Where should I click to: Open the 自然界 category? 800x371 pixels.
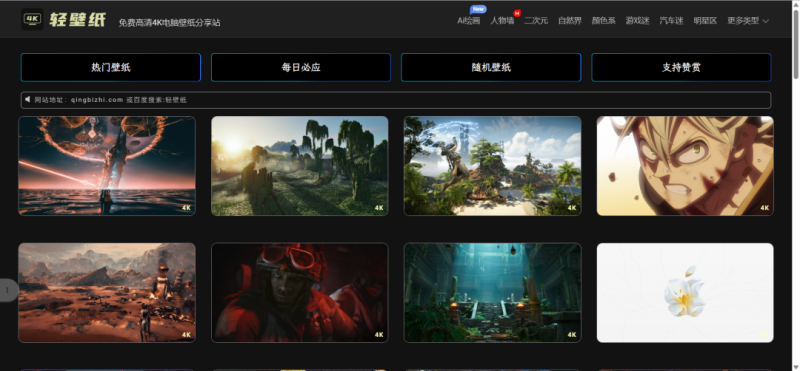pos(569,21)
